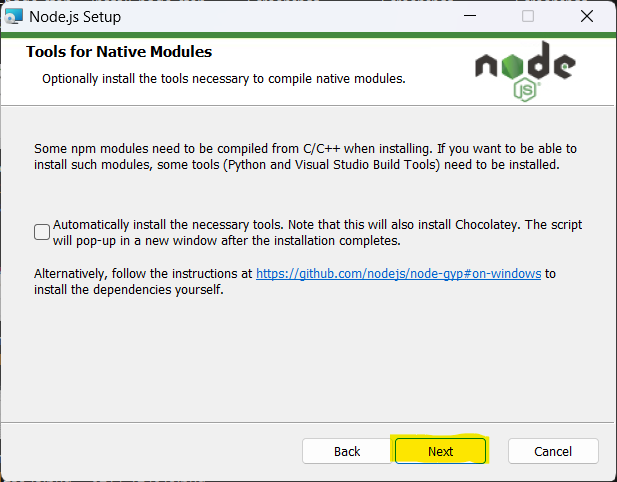Click 'install the dependencies yourself' text line
The image size is (617, 482).
coord(129,290)
